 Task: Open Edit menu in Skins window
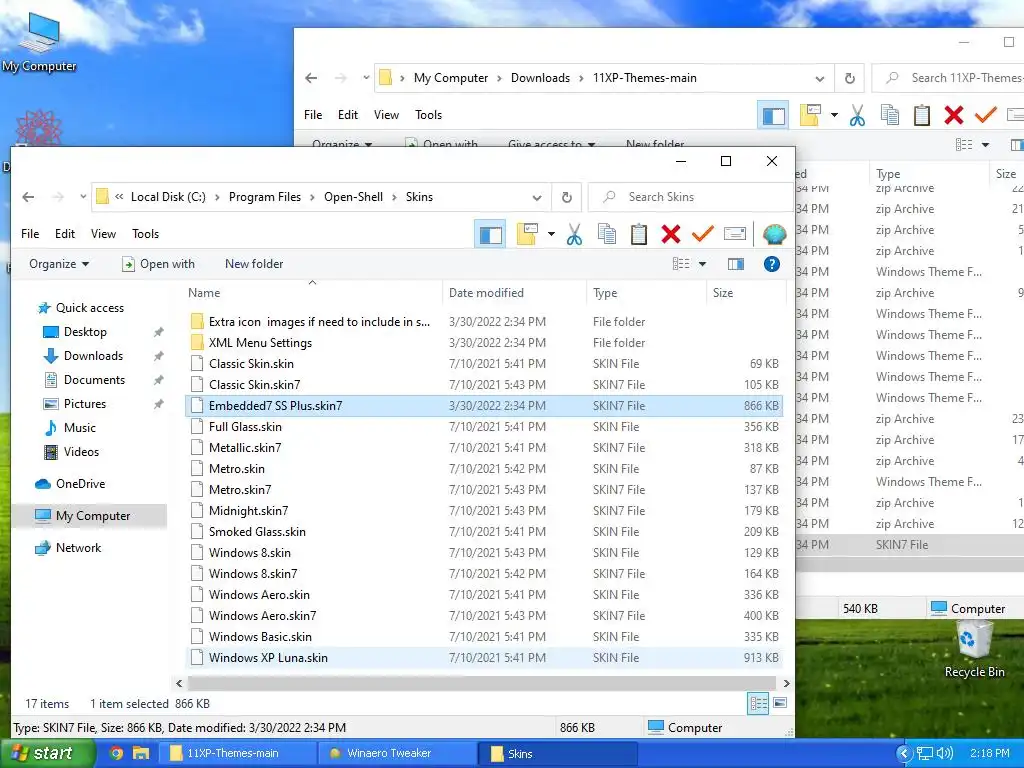click(65, 234)
